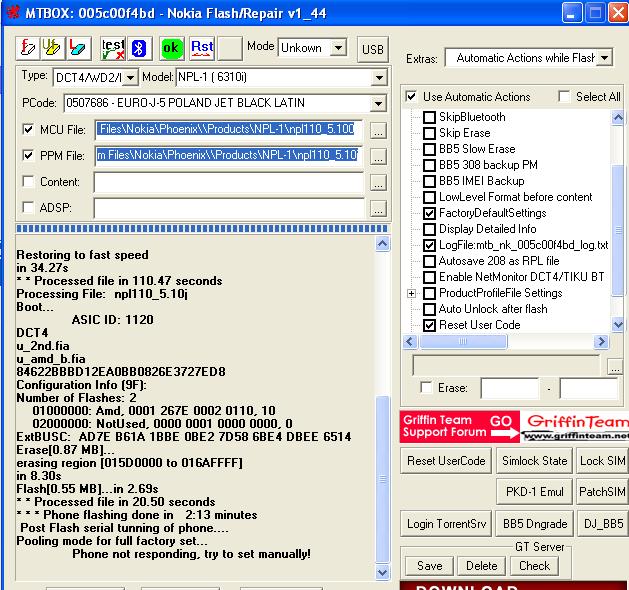Enable BB5 308 backup PM option
629x590 pixels.
(429, 165)
